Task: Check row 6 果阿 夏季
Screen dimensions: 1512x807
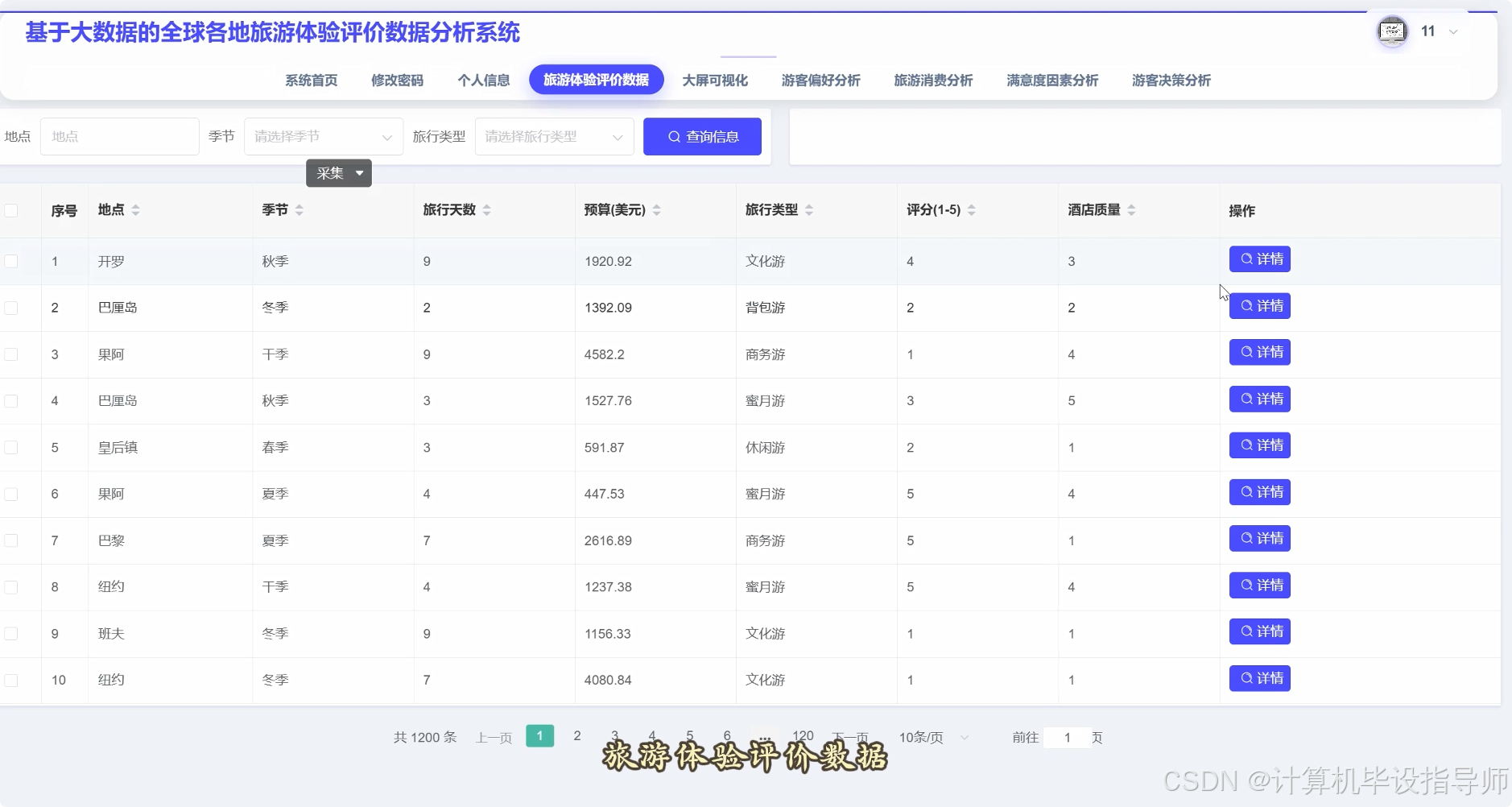Action: click(11, 494)
